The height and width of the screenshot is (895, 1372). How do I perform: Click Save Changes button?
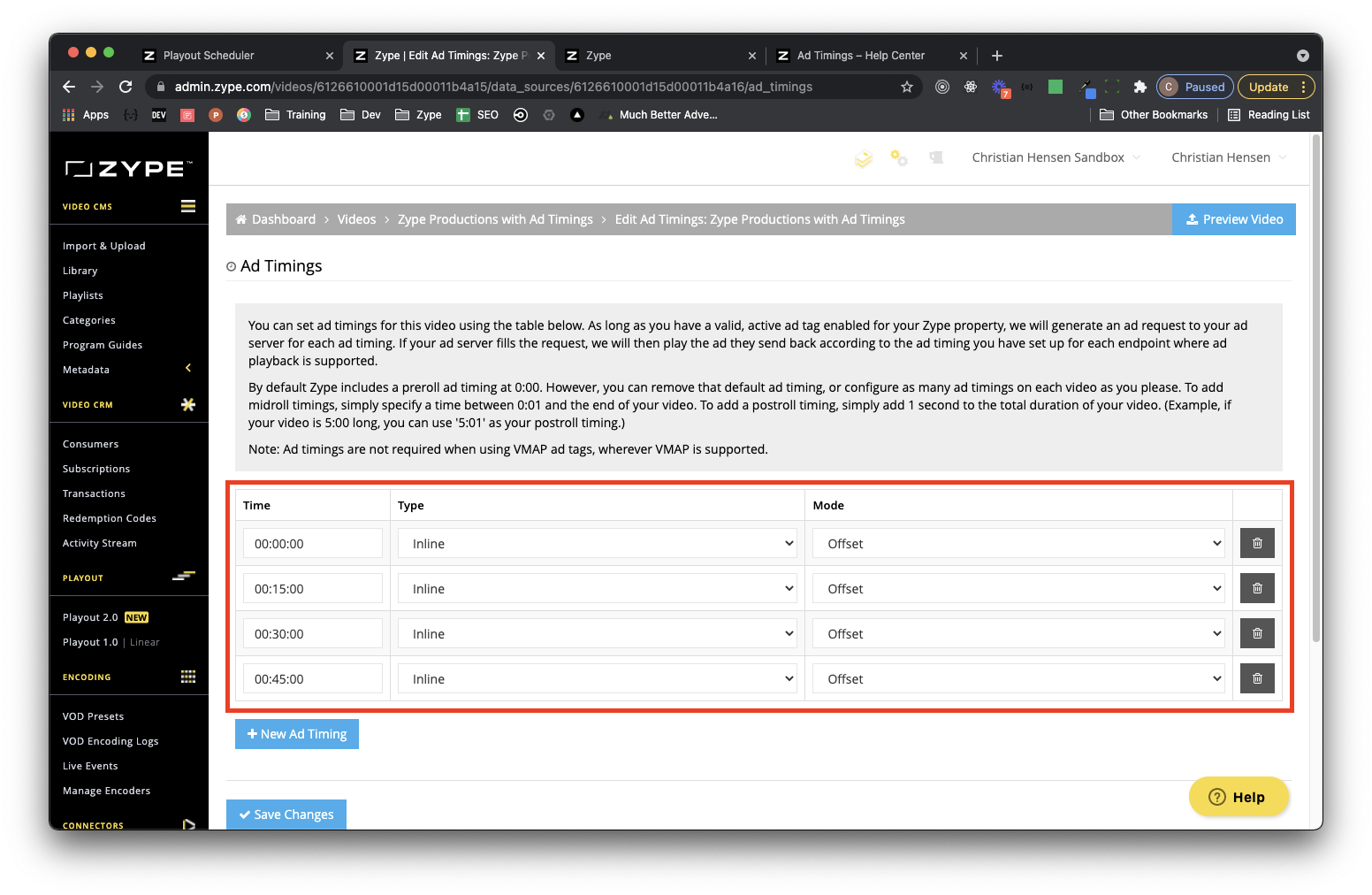point(286,815)
